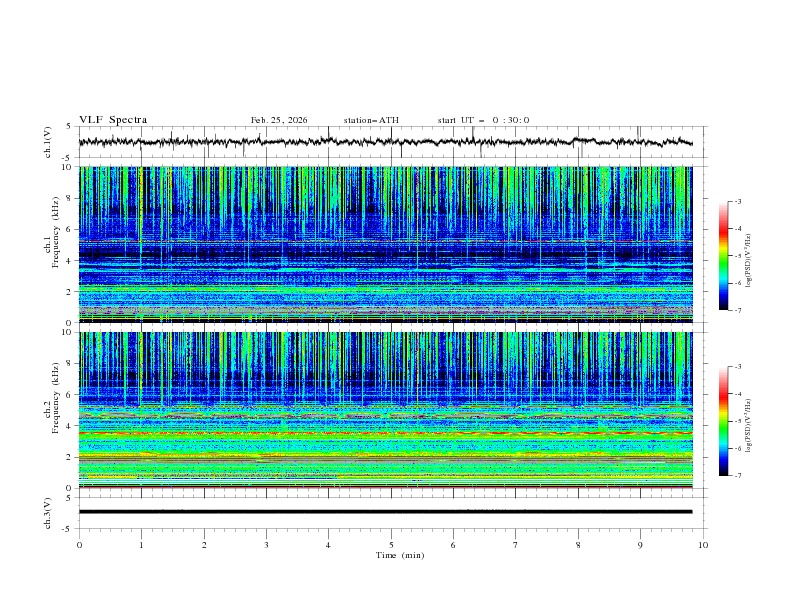The height and width of the screenshot is (612, 792).
Task: Click the ch.1 voltage waveform trace
Action: coord(385,142)
